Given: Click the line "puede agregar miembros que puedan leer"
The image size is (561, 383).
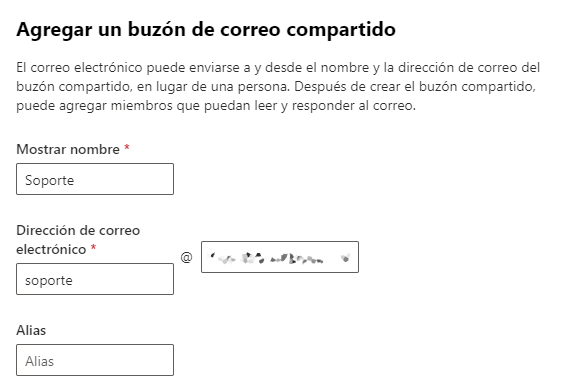Looking at the screenshot, I should (x=216, y=106).
